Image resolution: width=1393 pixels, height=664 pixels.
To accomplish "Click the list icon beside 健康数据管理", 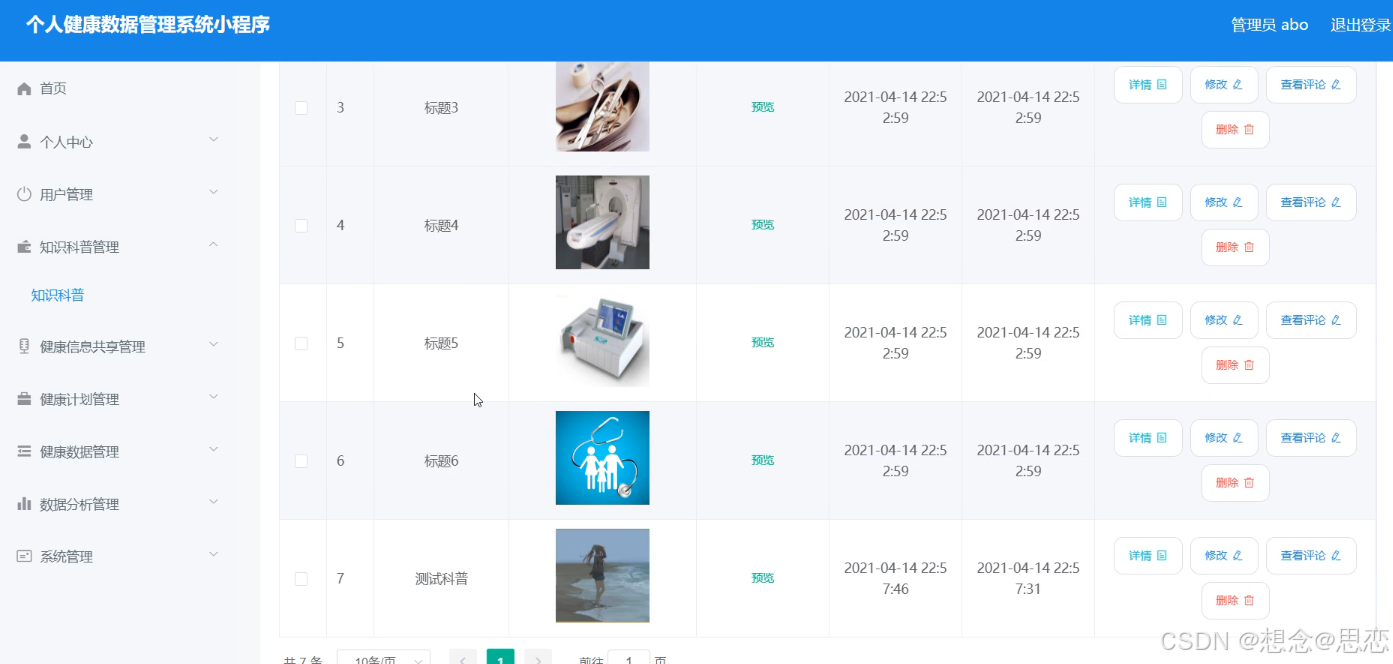I will tap(25, 451).
